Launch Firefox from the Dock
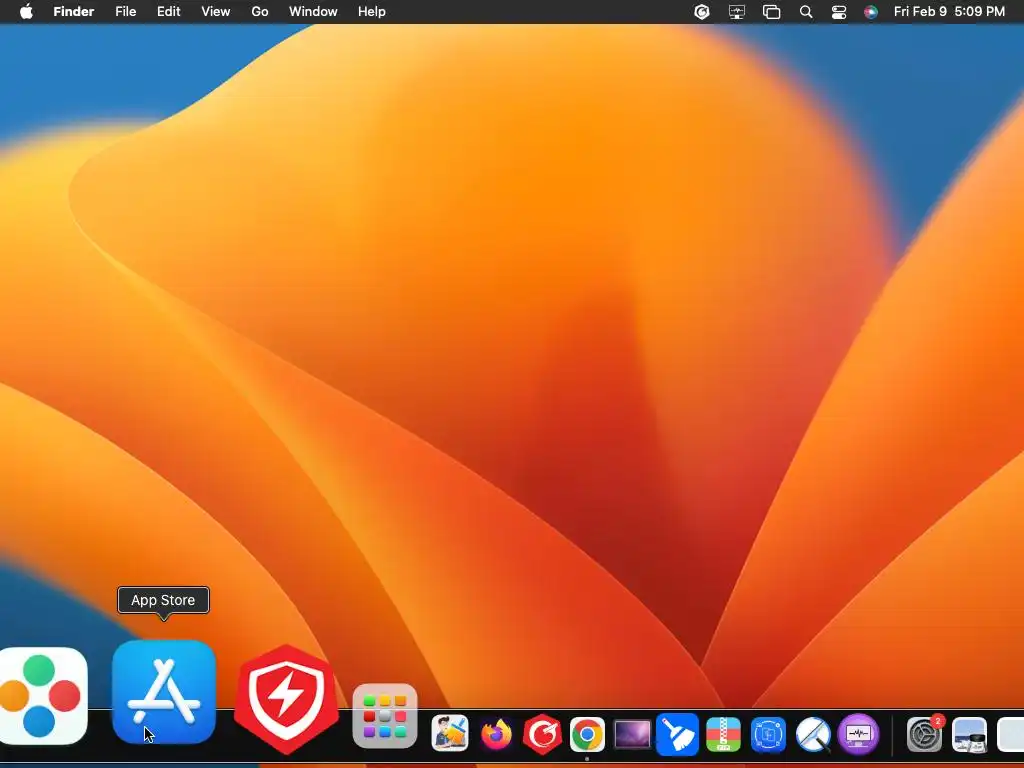This screenshot has height=768, width=1024. tap(496, 734)
